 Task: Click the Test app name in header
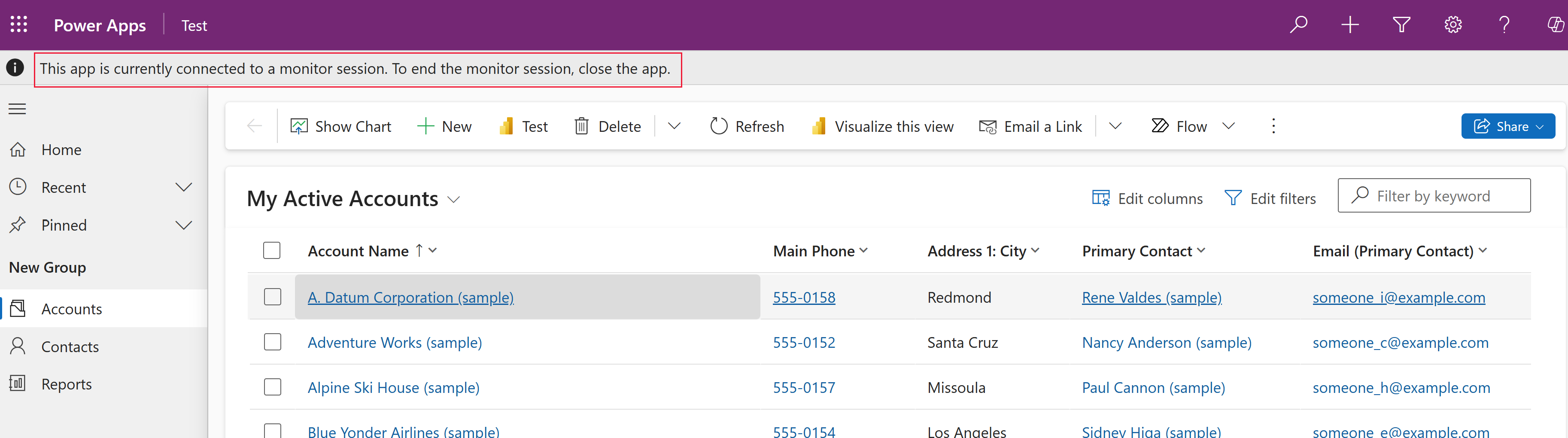point(194,26)
